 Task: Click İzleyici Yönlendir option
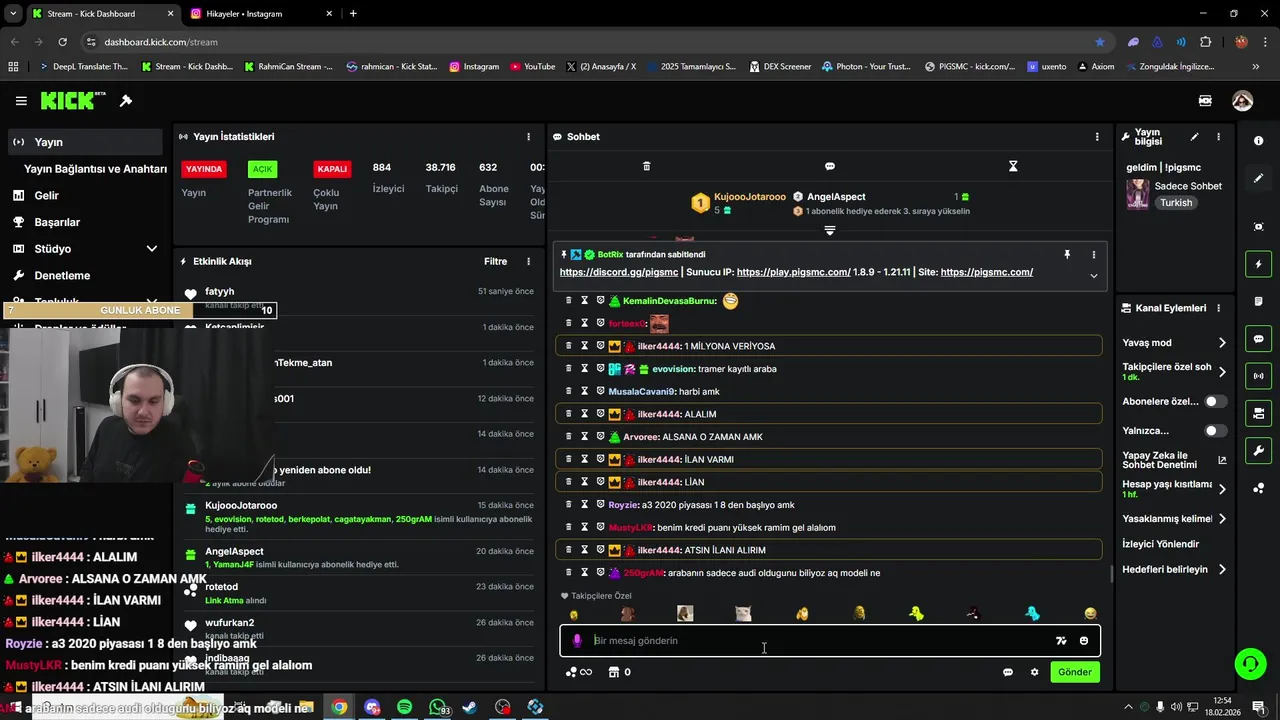tap(1160, 544)
